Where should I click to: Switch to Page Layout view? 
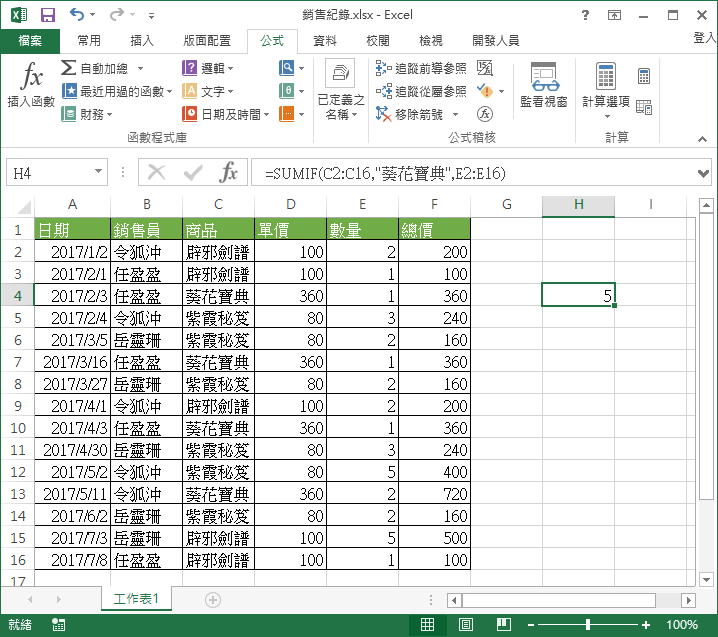pyautogui.click(x=466, y=624)
